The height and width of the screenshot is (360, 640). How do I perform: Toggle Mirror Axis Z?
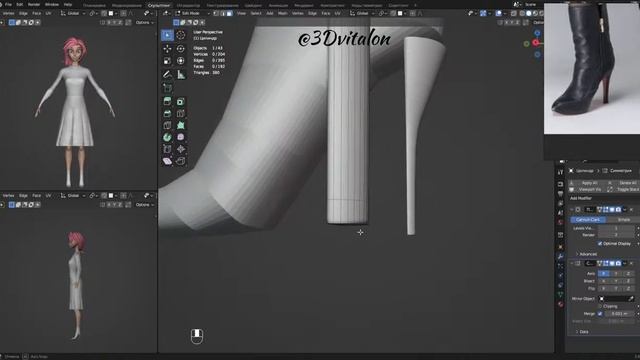tap(628, 273)
